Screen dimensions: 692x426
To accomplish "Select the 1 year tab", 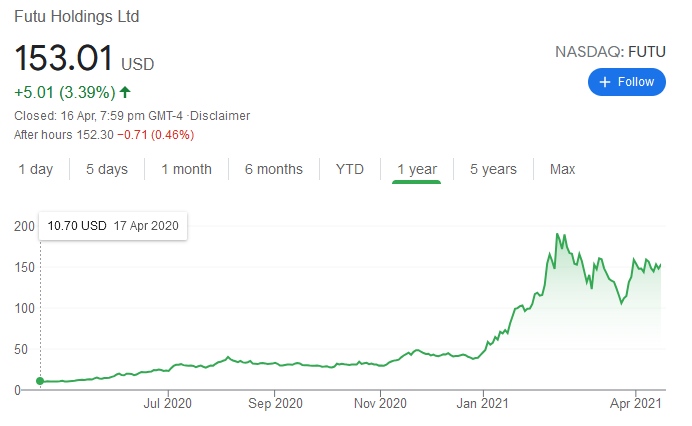I will point(417,169).
